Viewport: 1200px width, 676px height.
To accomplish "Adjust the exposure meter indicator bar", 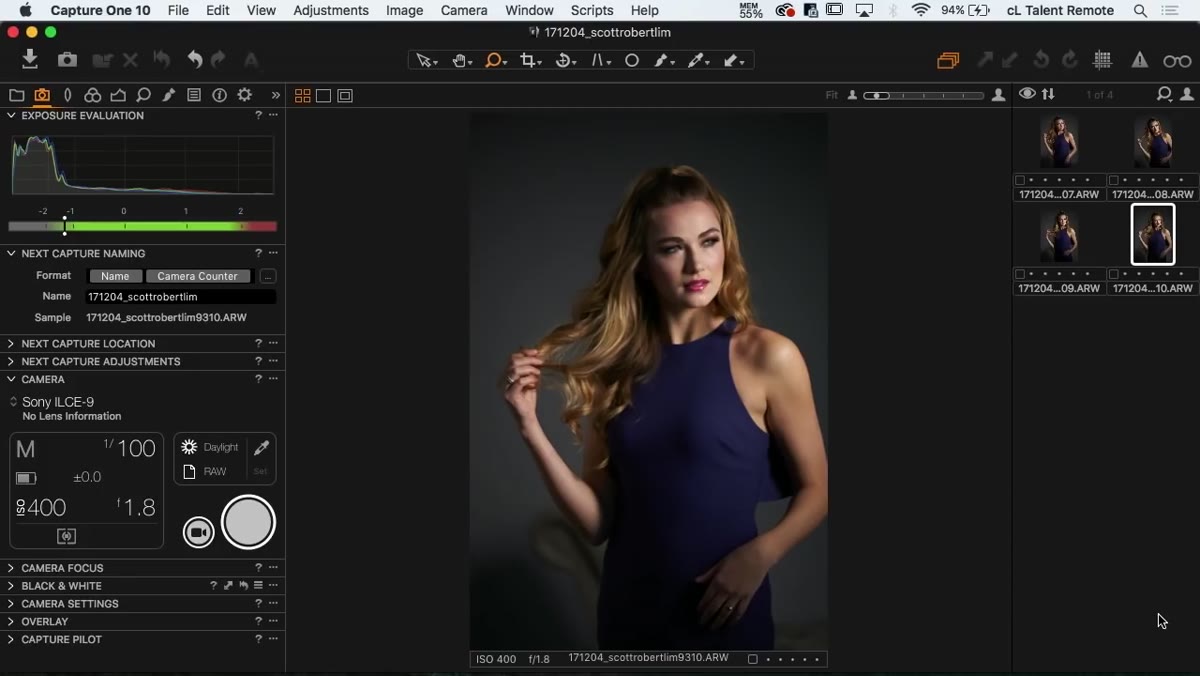I will tap(142, 227).
